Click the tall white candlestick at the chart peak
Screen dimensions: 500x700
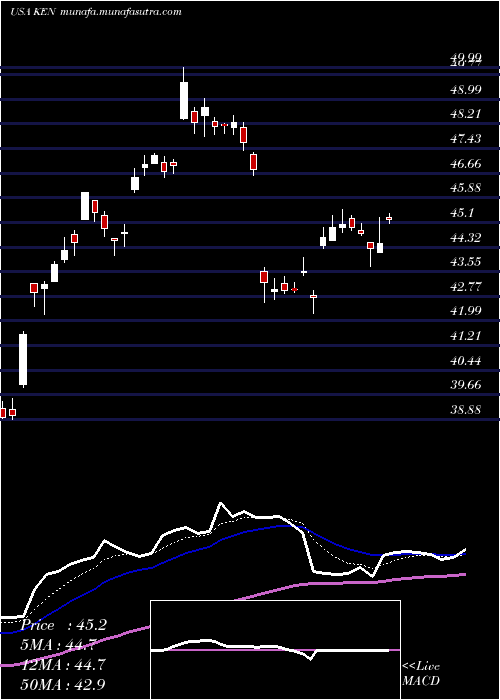click(183, 94)
